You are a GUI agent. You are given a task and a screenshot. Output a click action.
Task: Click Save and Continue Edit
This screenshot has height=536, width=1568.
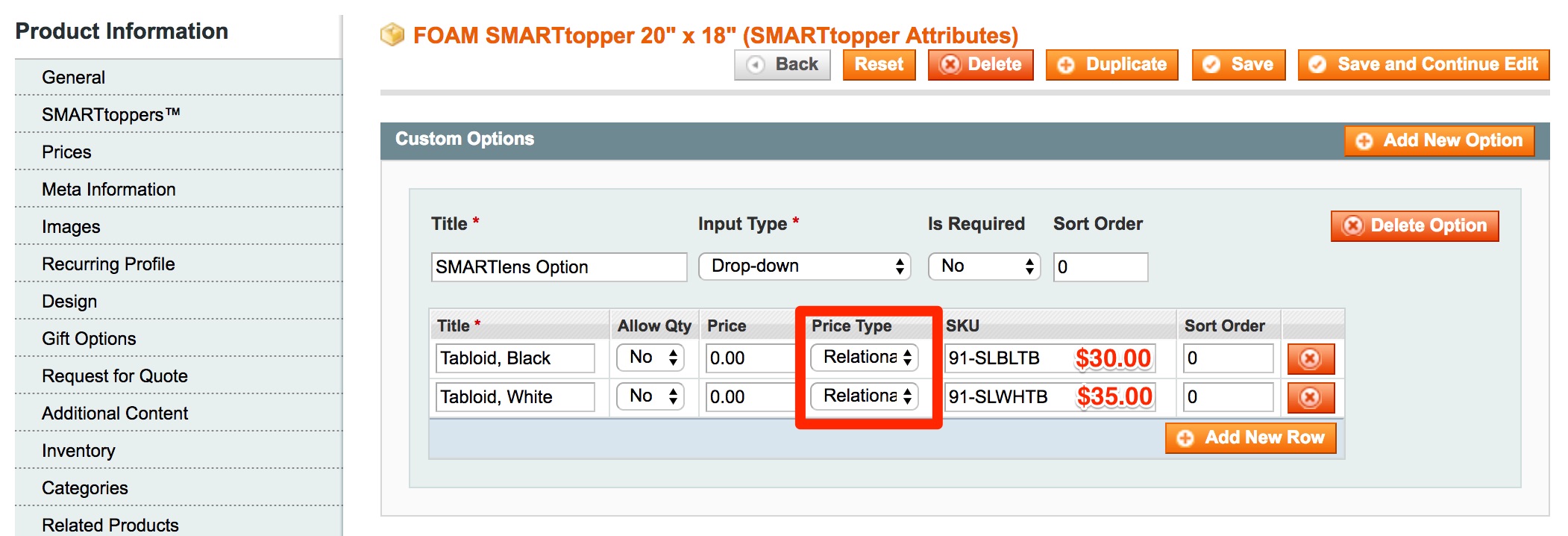click(x=1423, y=65)
